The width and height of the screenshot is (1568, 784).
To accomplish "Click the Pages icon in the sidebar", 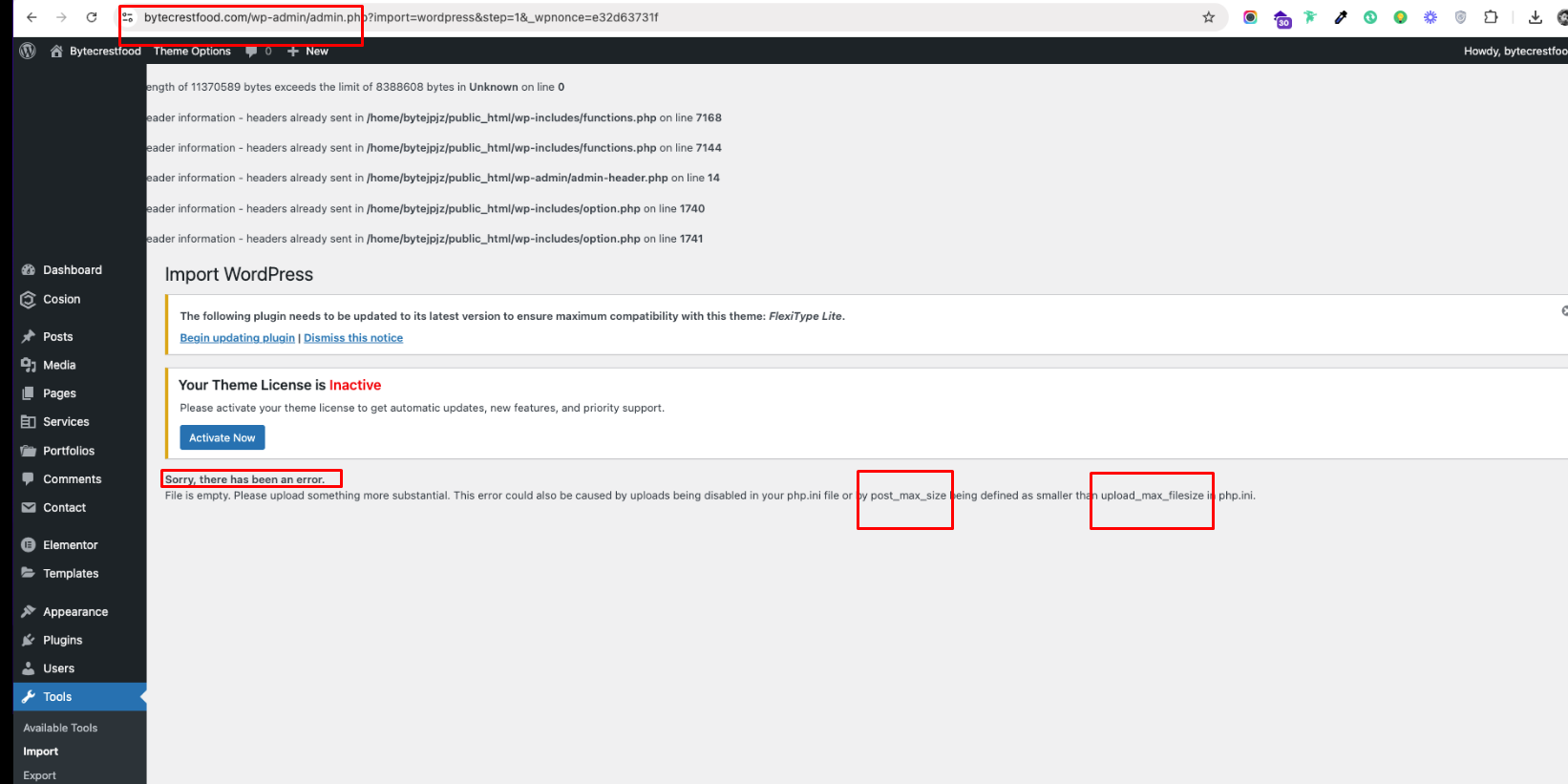I will [x=29, y=393].
